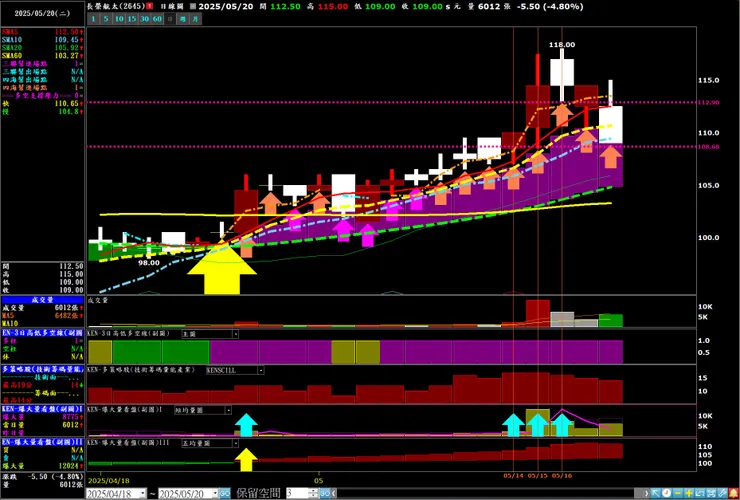The width and height of the screenshot is (740, 500).
Task: Click the 05/15 date marker on the time axis
Action: point(538,475)
